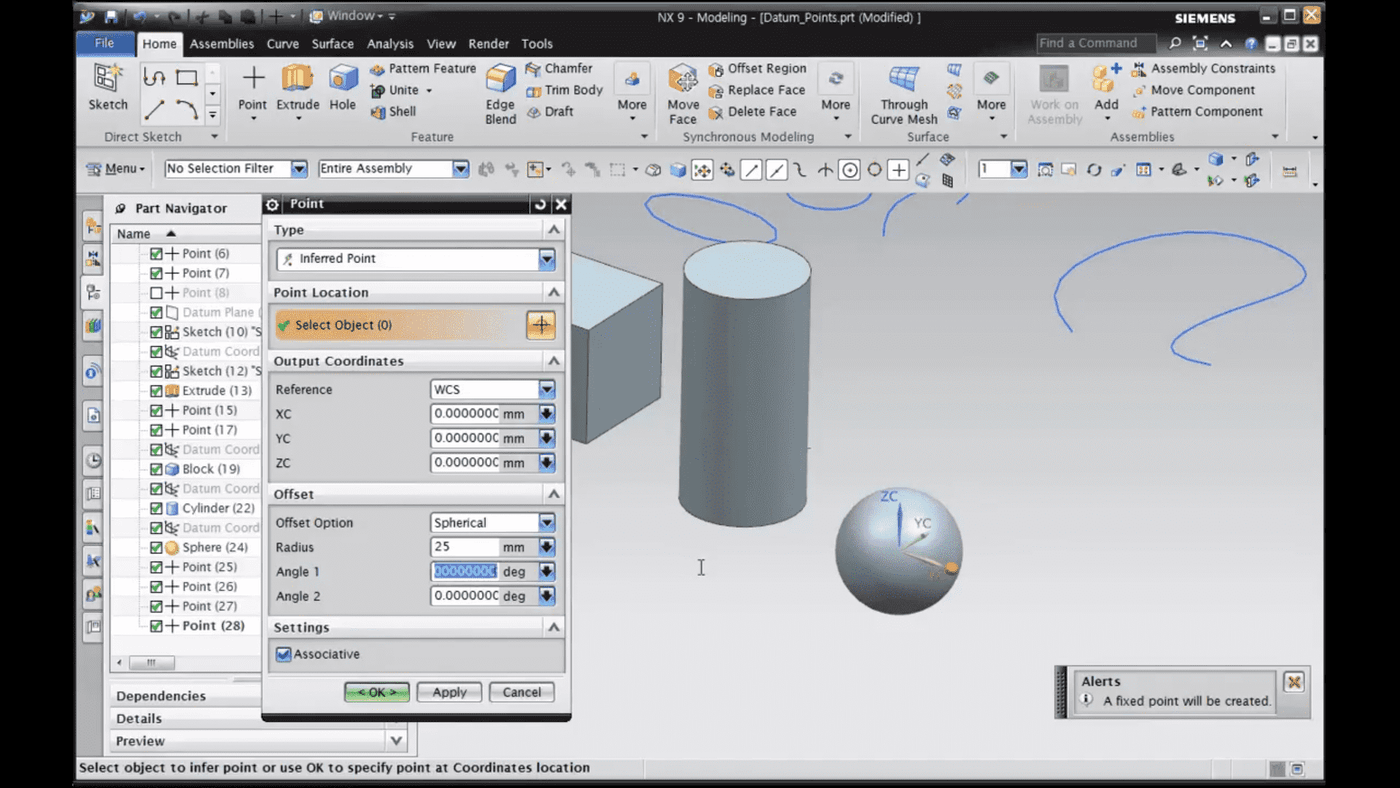Switch to the Surface tab
Viewport: 1400px width, 788px height.
point(332,44)
